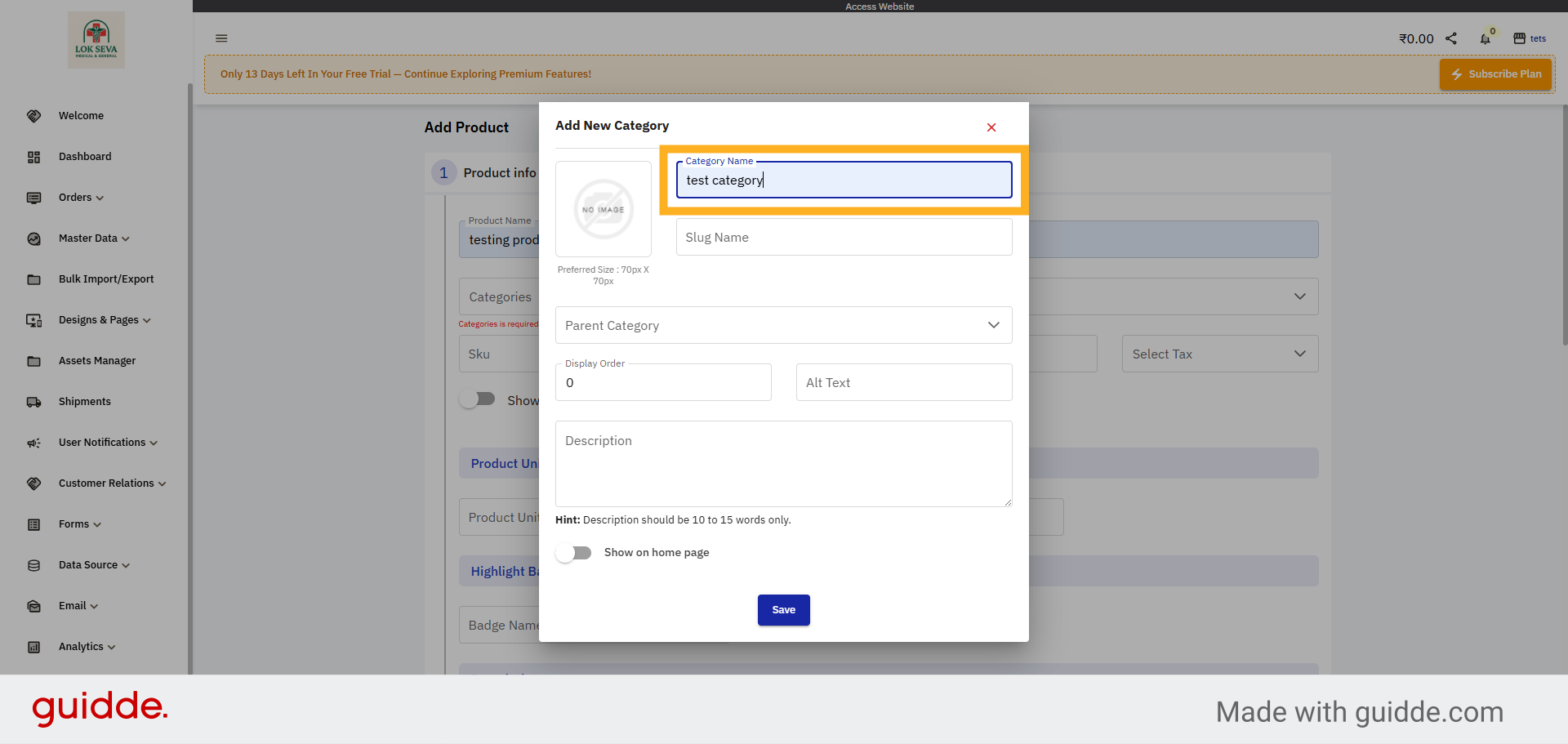This screenshot has height=744, width=1568.
Task: Click the share icon in the top bar
Action: click(x=1451, y=38)
